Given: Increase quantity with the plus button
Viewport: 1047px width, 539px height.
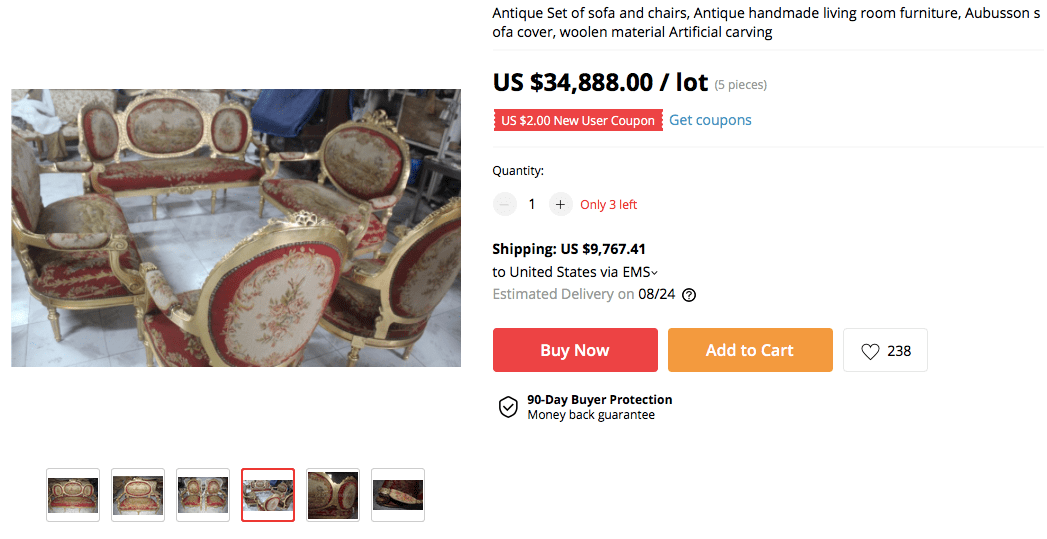Looking at the screenshot, I should (x=560, y=204).
